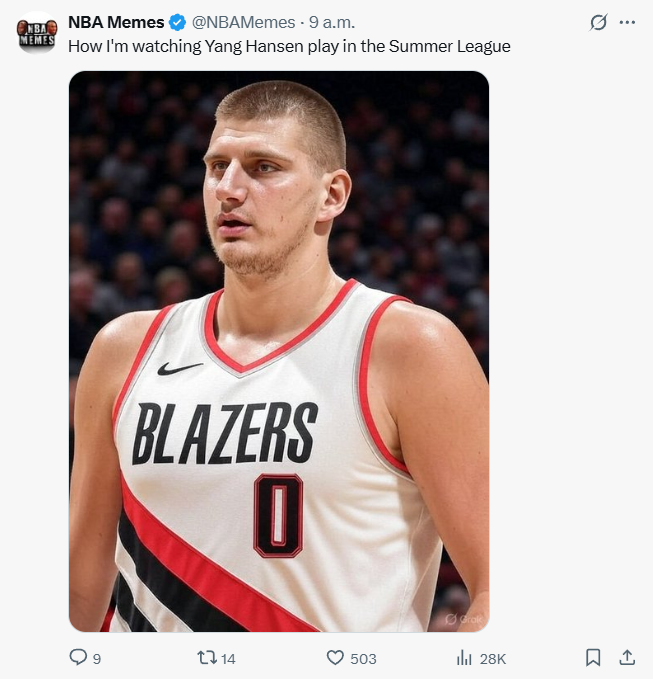Open the NBA Memes display name link
This screenshot has width=653, height=679.
(116, 22)
